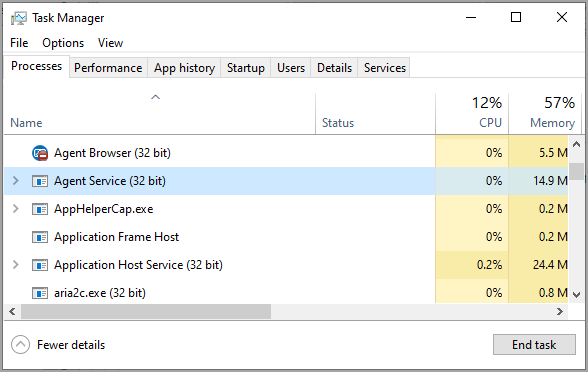Select the Application Frame Host row

click(x=286, y=237)
